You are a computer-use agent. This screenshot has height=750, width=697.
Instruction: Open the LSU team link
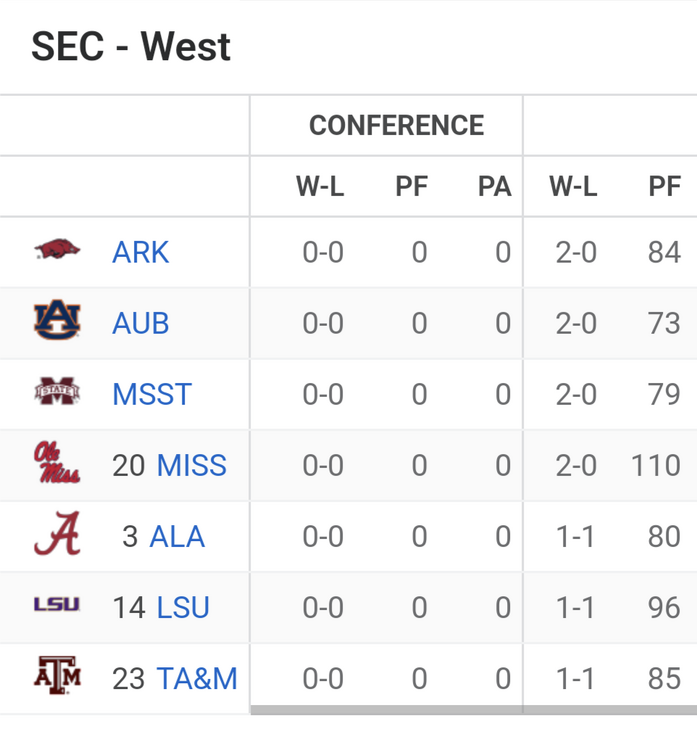pyautogui.click(x=183, y=607)
